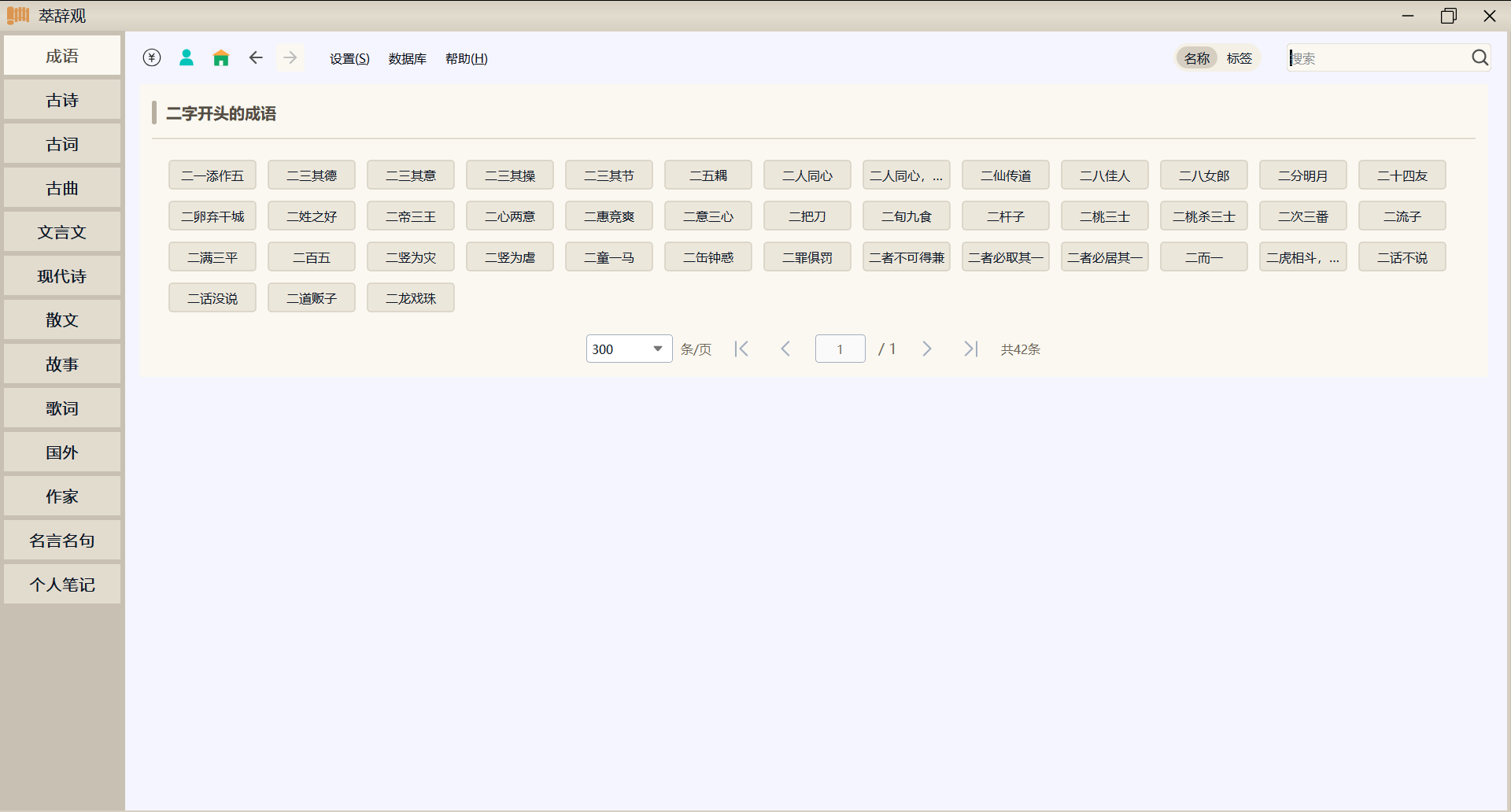View the idiom 二龙戏珠
This screenshot has width=1511, height=812.
tap(411, 298)
